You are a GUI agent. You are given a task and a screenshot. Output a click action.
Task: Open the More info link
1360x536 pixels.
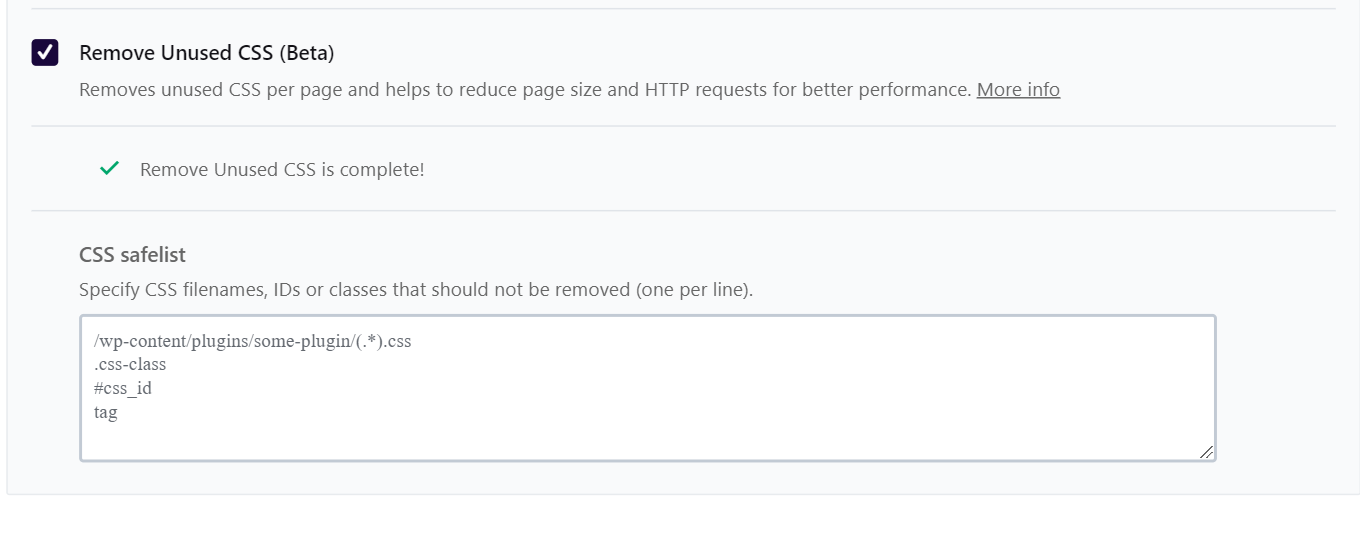pos(1018,90)
